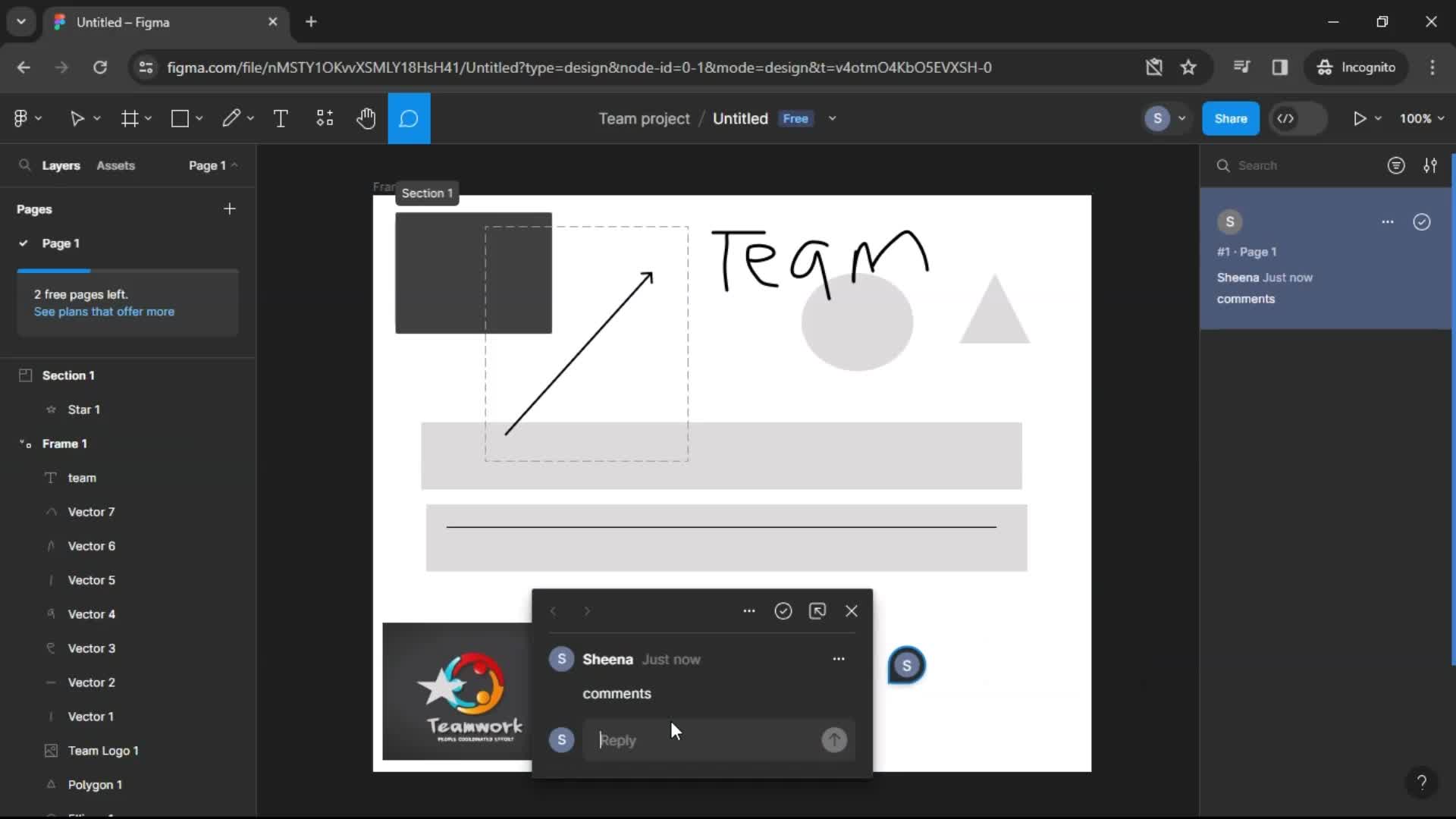The height and width of the screenshot is (819, 1456).
Task: Click See plans that offer more link
Action: click(105, 311)
